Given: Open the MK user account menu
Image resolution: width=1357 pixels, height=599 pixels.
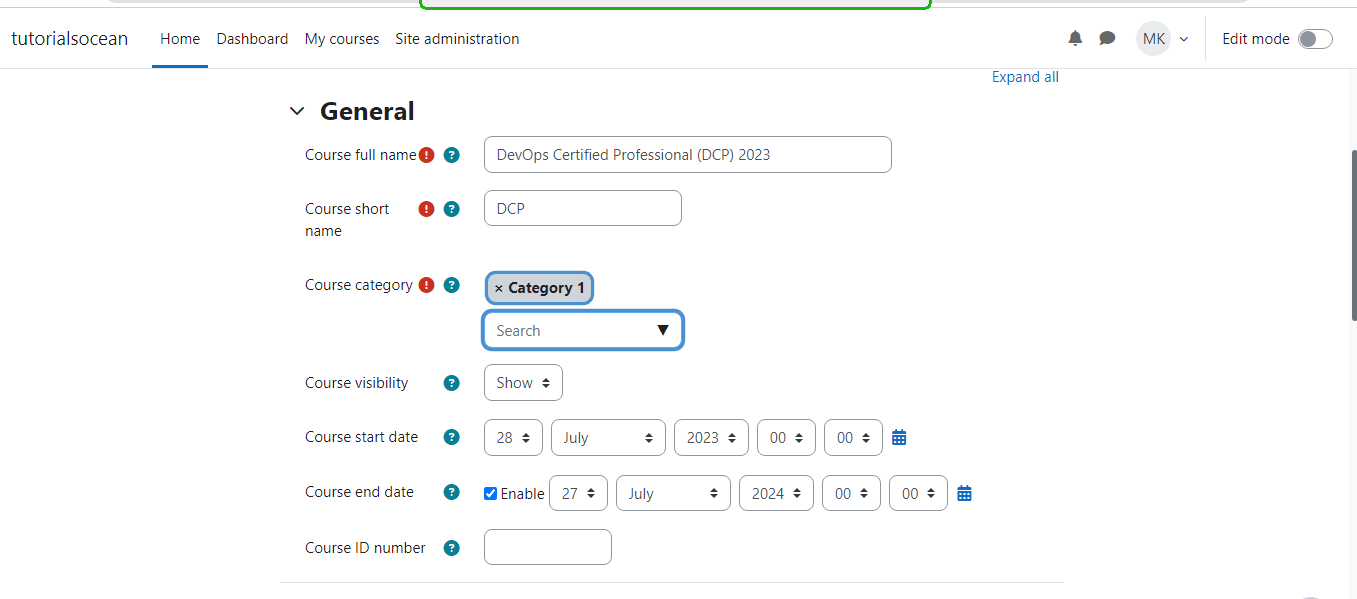Looking at the screenshot, I should click(x=1163, y=39).
